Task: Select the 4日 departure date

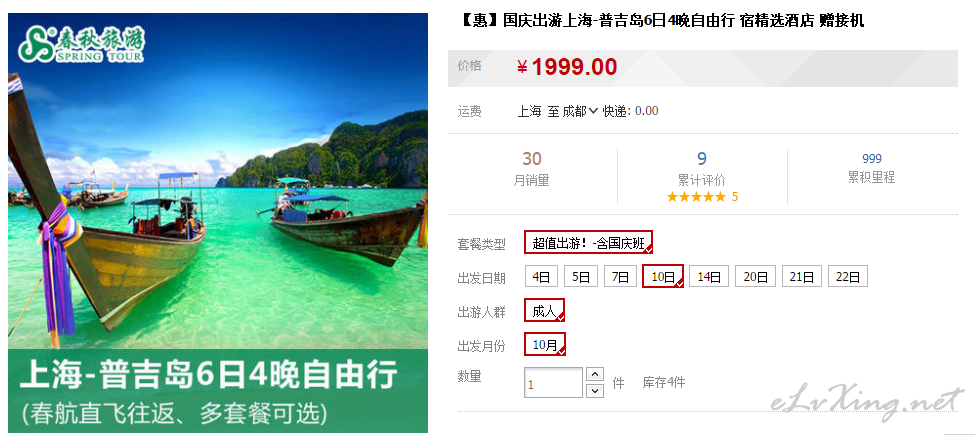Action: [x=541, y=277]
